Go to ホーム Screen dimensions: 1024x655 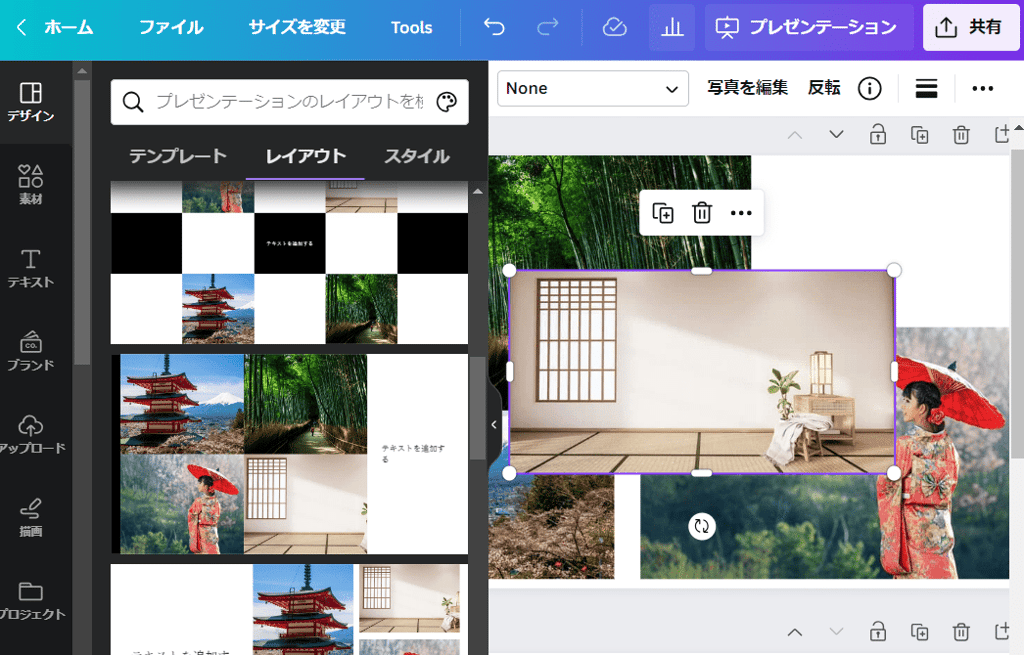click(x=69, y=27)
